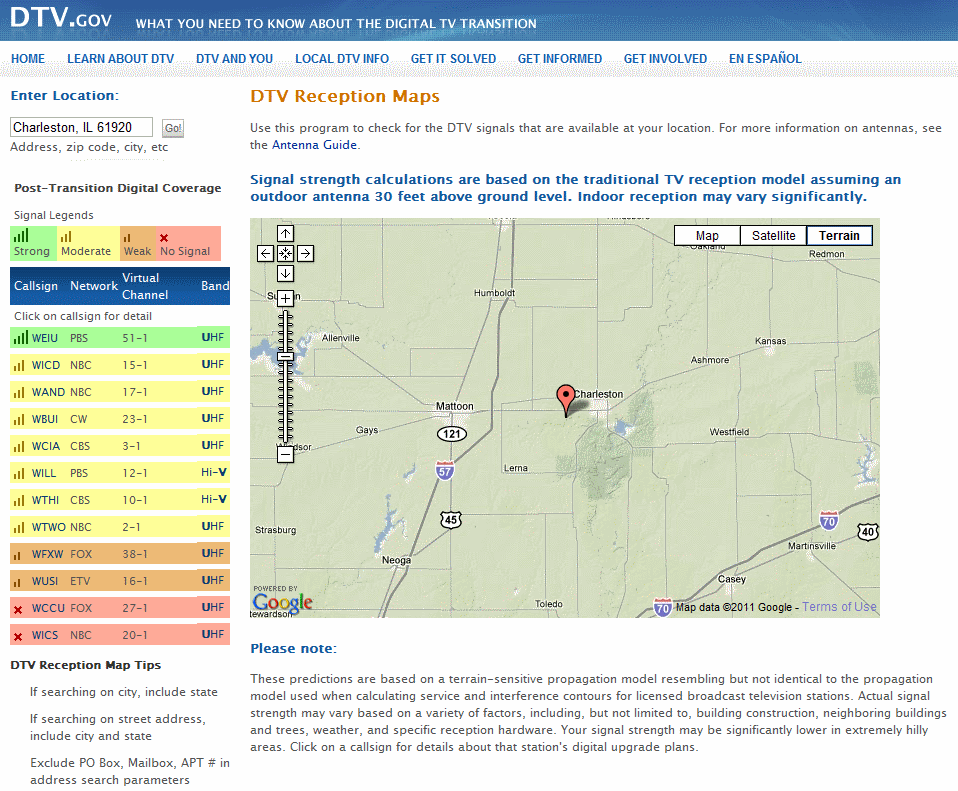Click the Interstate 70 shield near Martinsville

coord(828,521)
